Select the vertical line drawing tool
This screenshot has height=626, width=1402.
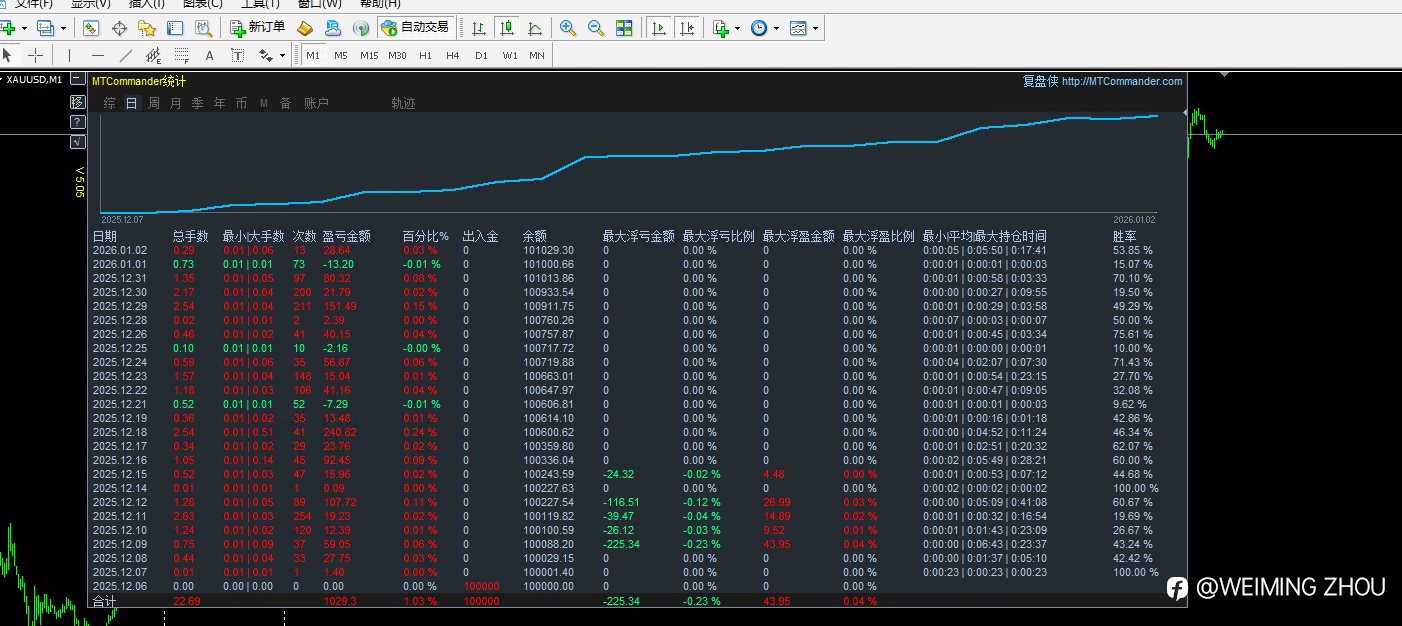[69, 55]
